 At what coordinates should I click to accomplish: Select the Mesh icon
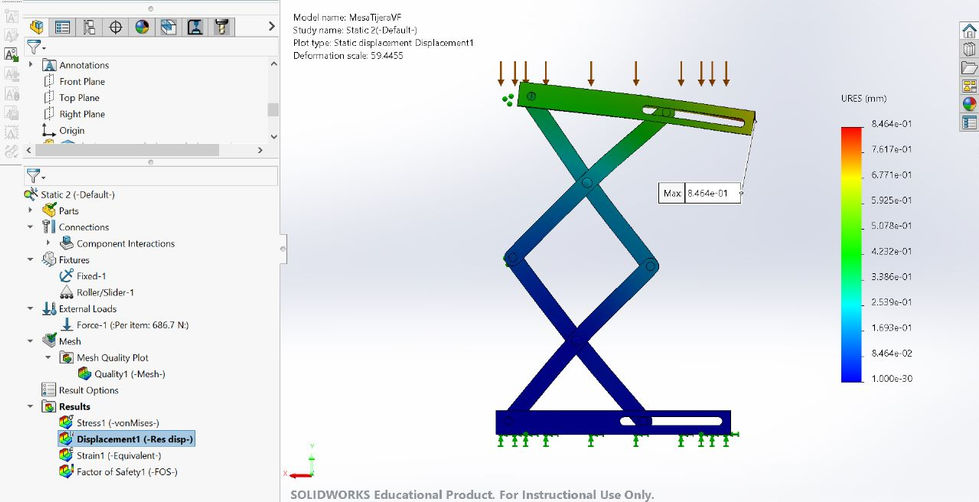click(x=49, y=341)
